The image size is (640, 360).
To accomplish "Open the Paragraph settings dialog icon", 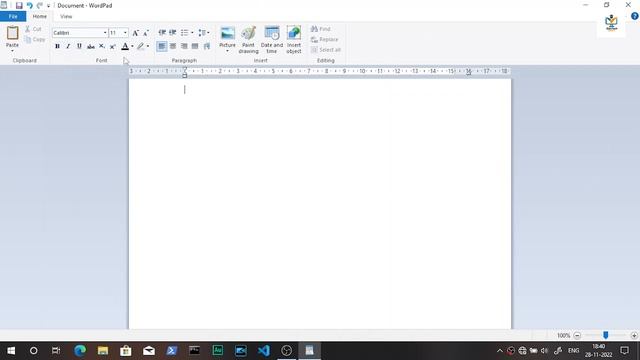I will (x=207, y=46).
